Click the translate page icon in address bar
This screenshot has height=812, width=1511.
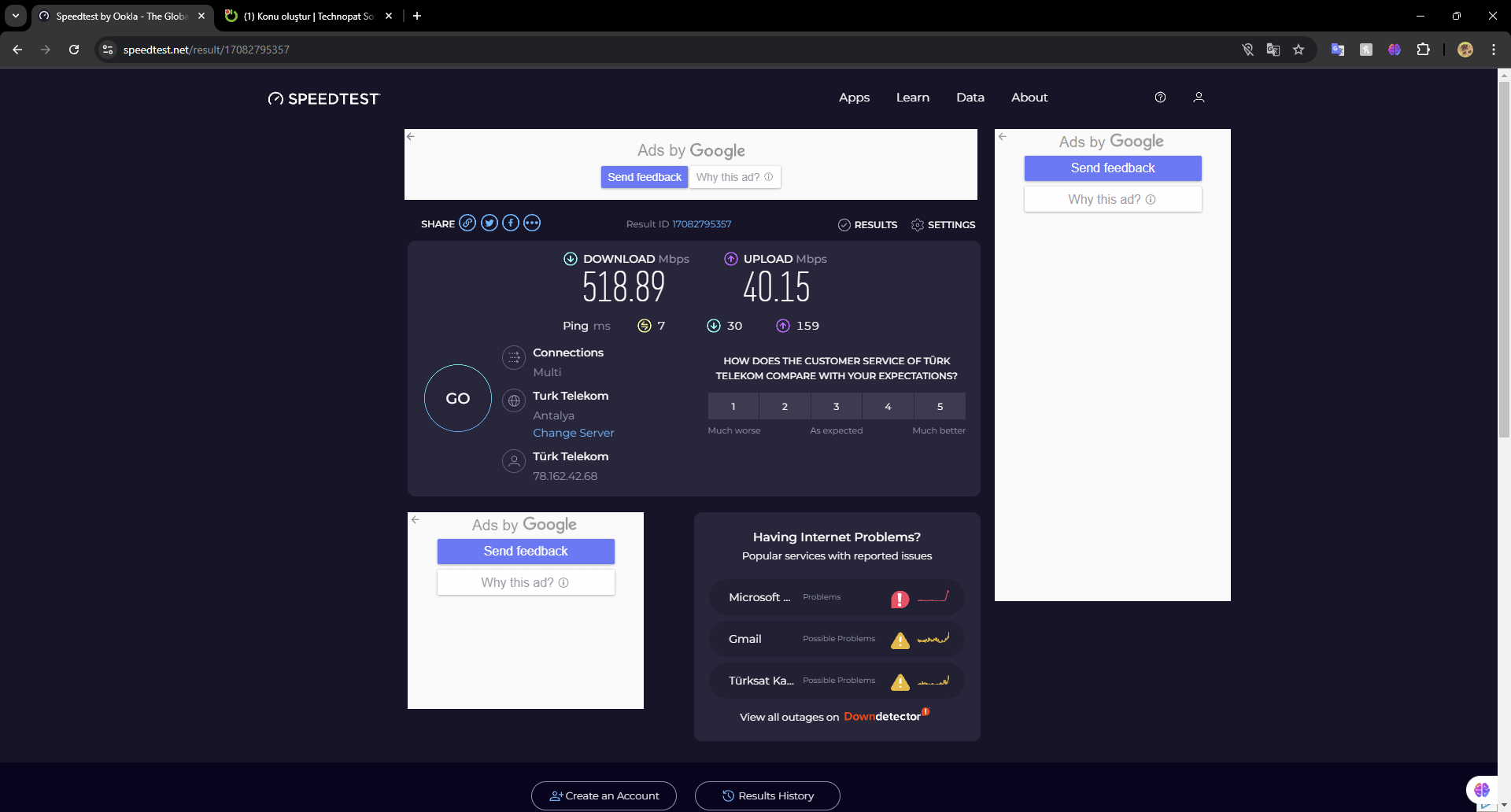click(x=1273, y=50)
